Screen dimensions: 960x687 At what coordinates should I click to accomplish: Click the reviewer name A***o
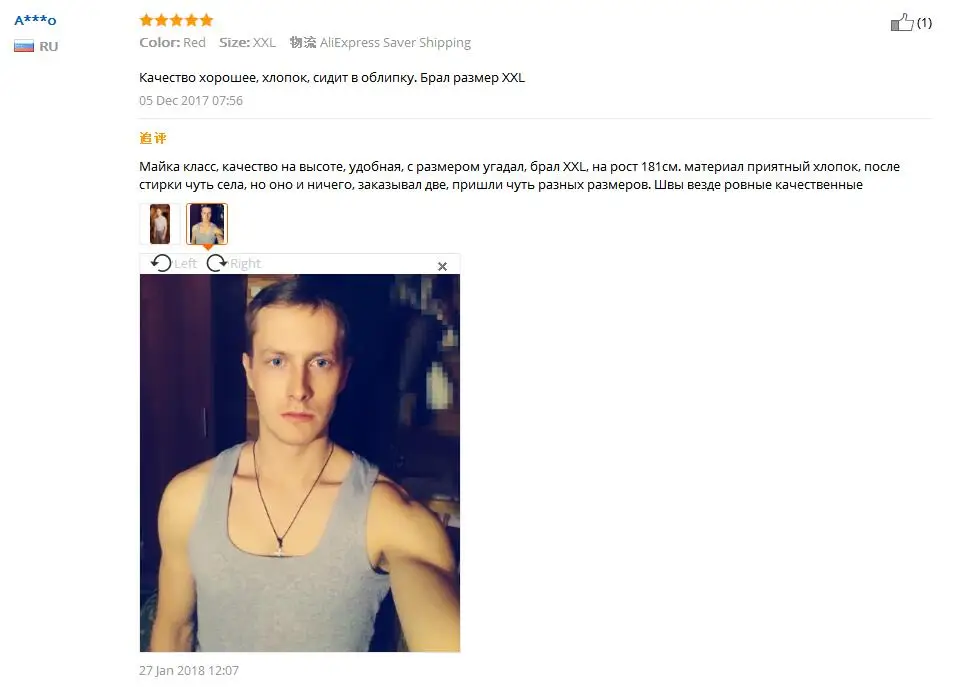point(36,20)
